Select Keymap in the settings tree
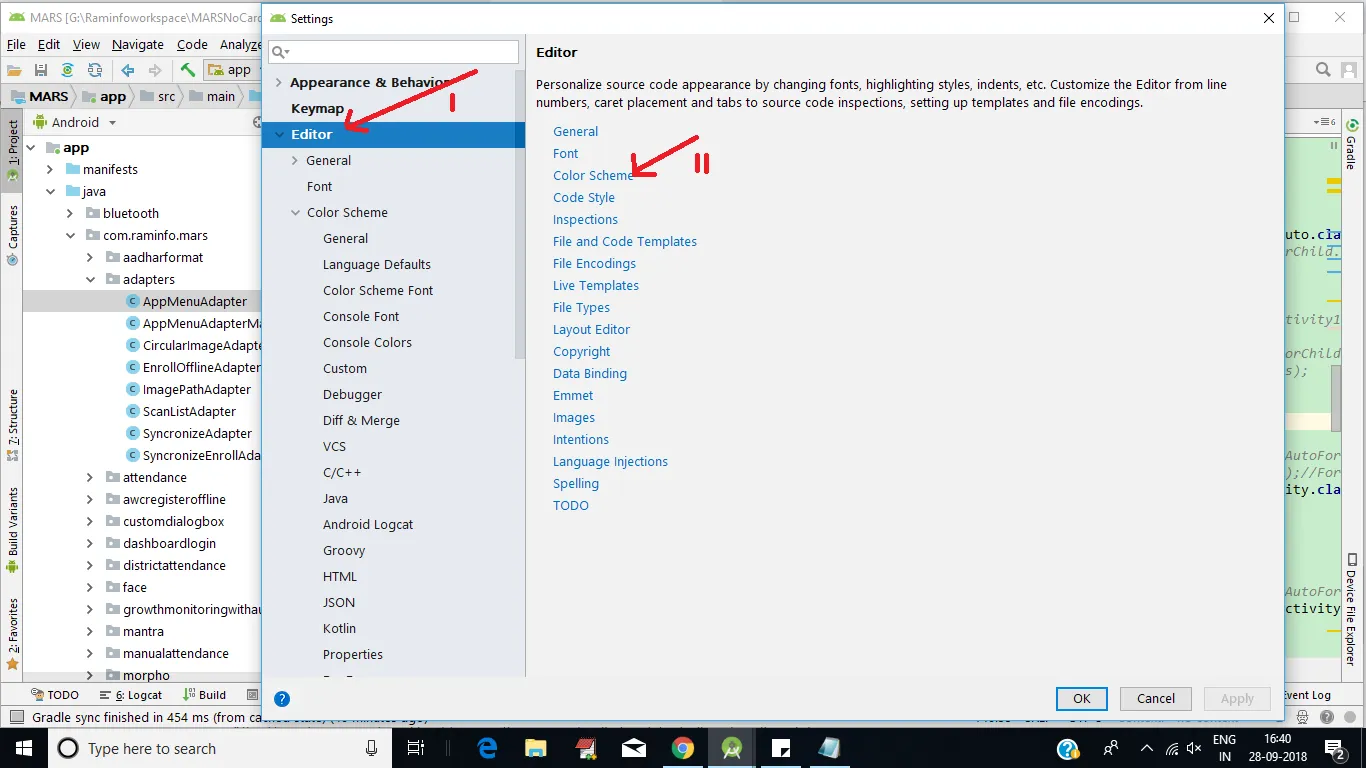The image size is (1366, 768). coord(317,108)
